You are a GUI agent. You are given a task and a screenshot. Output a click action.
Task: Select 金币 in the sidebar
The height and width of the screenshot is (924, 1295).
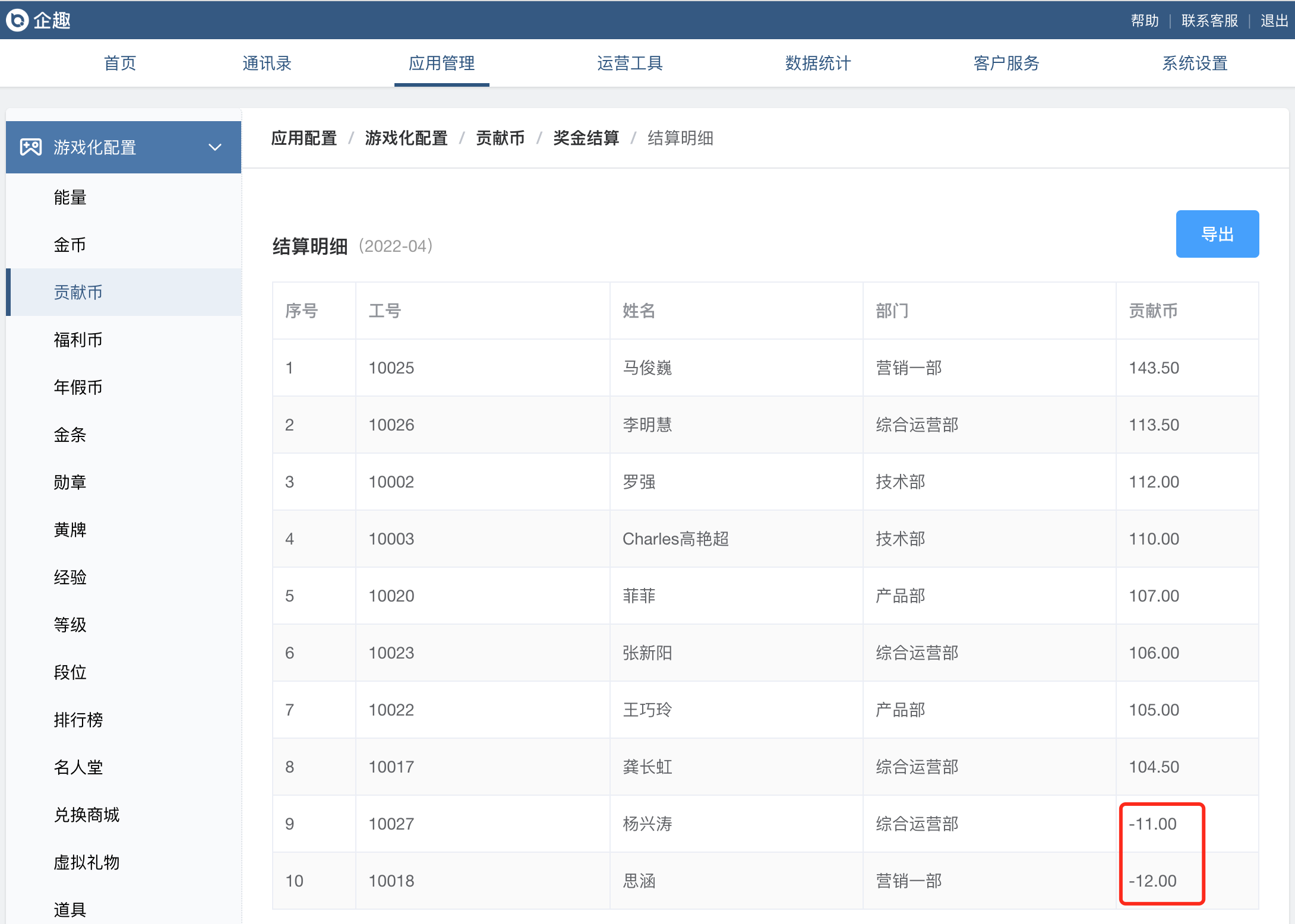coord(124,245)
